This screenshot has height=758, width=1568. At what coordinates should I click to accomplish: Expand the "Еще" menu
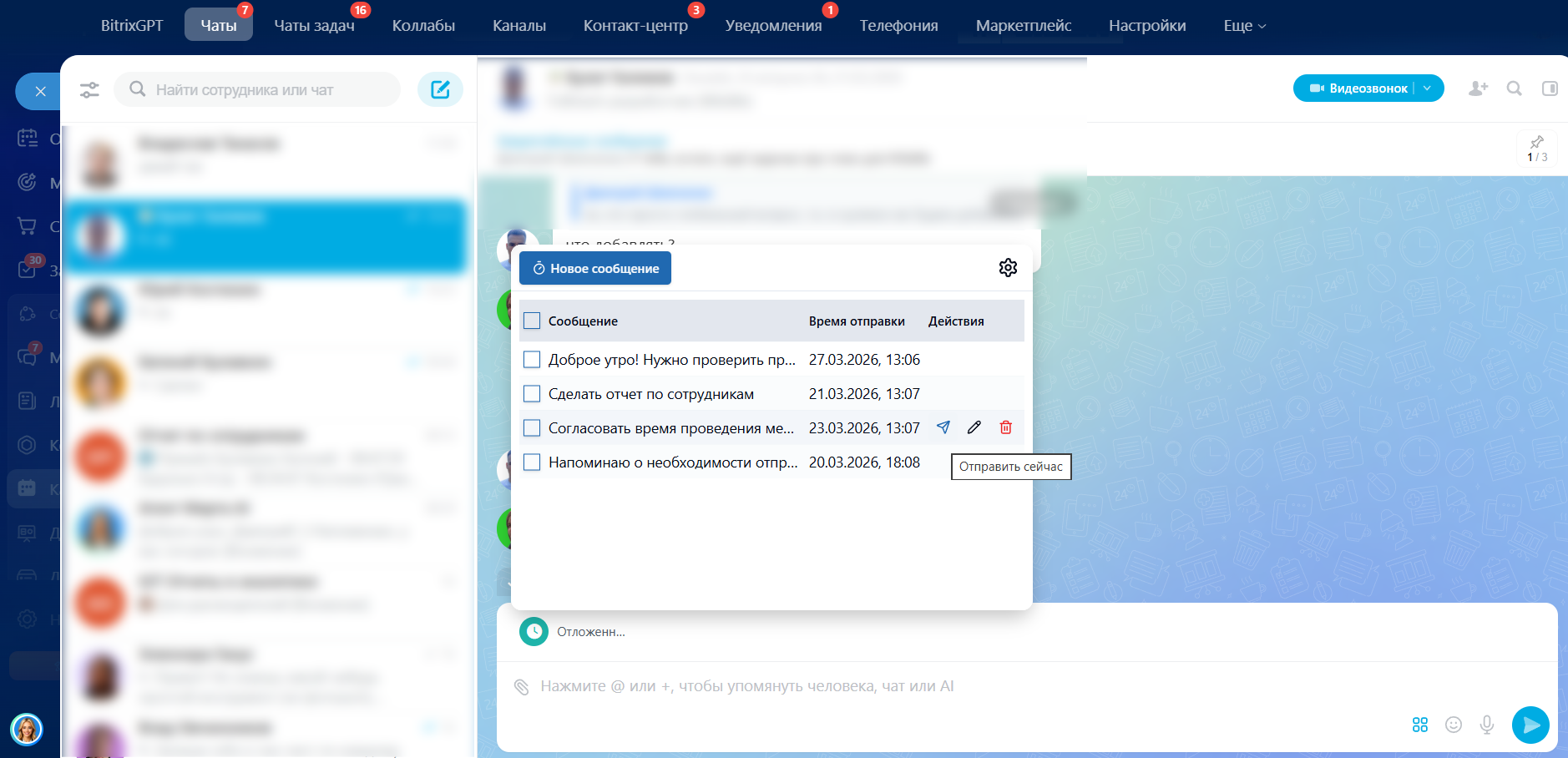pyautogui.click(x=1244, y=26)
